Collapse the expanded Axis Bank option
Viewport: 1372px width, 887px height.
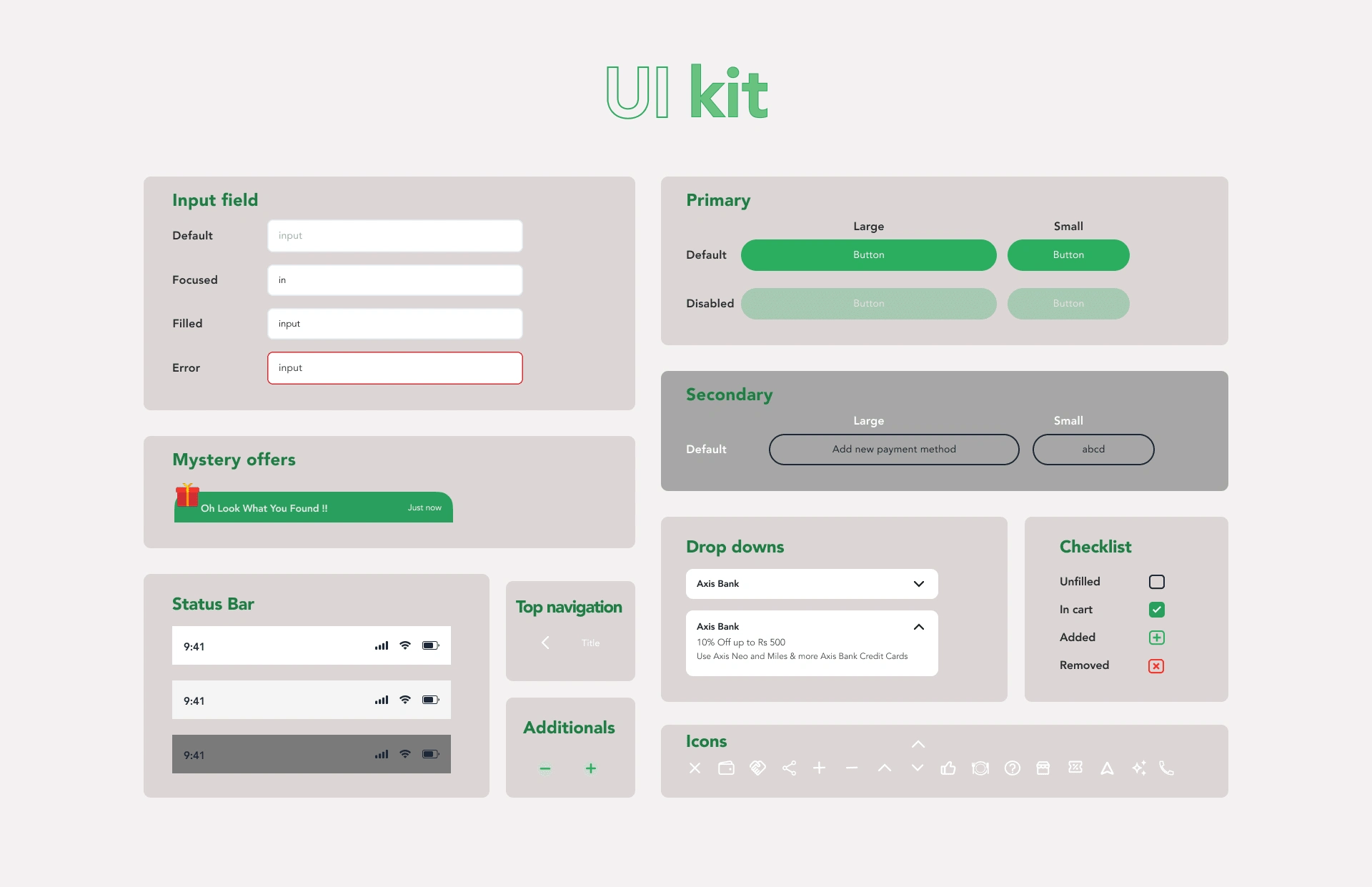point(918,626)
